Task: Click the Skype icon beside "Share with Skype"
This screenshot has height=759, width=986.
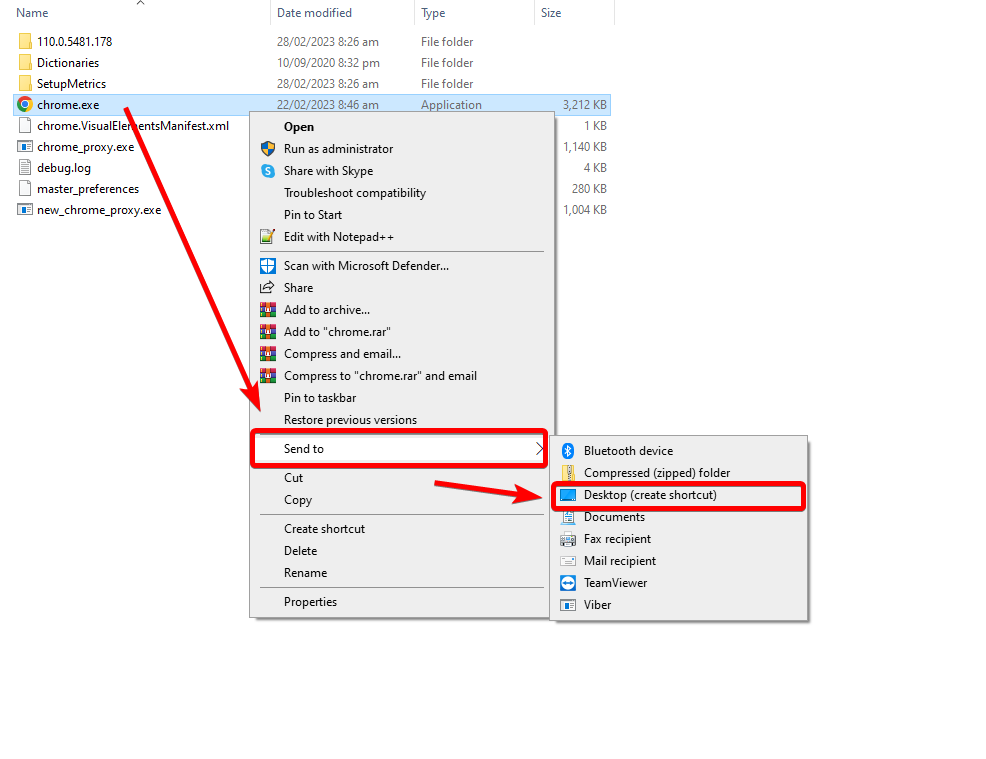Action: pyautogui.click(x=266, y=170)
